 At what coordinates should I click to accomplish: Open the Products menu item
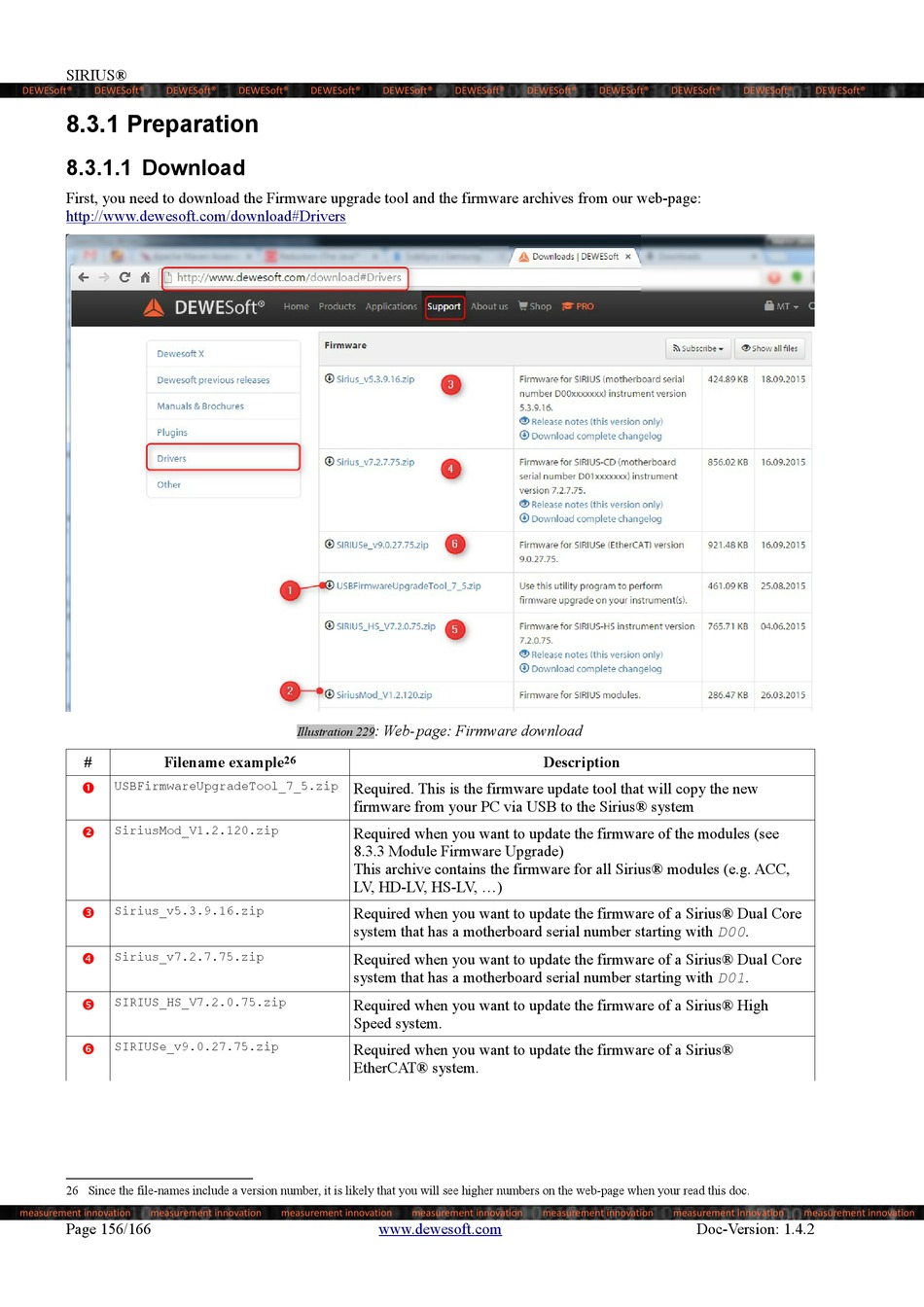pyautogui.click(x=338, y=306)
